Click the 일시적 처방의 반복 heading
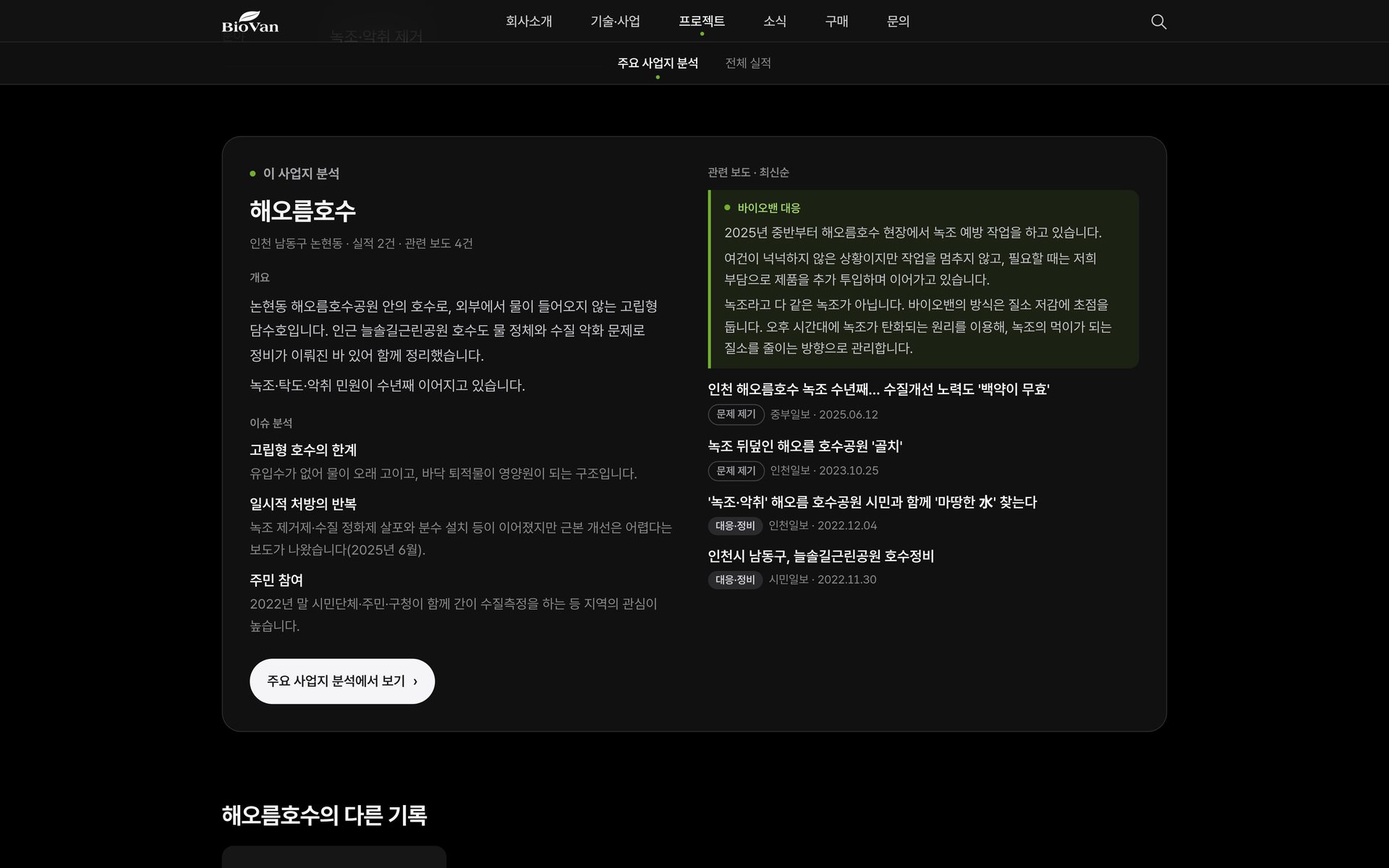Image resolution: width=1389 pixels, height=868 pixels. point(303,504)
